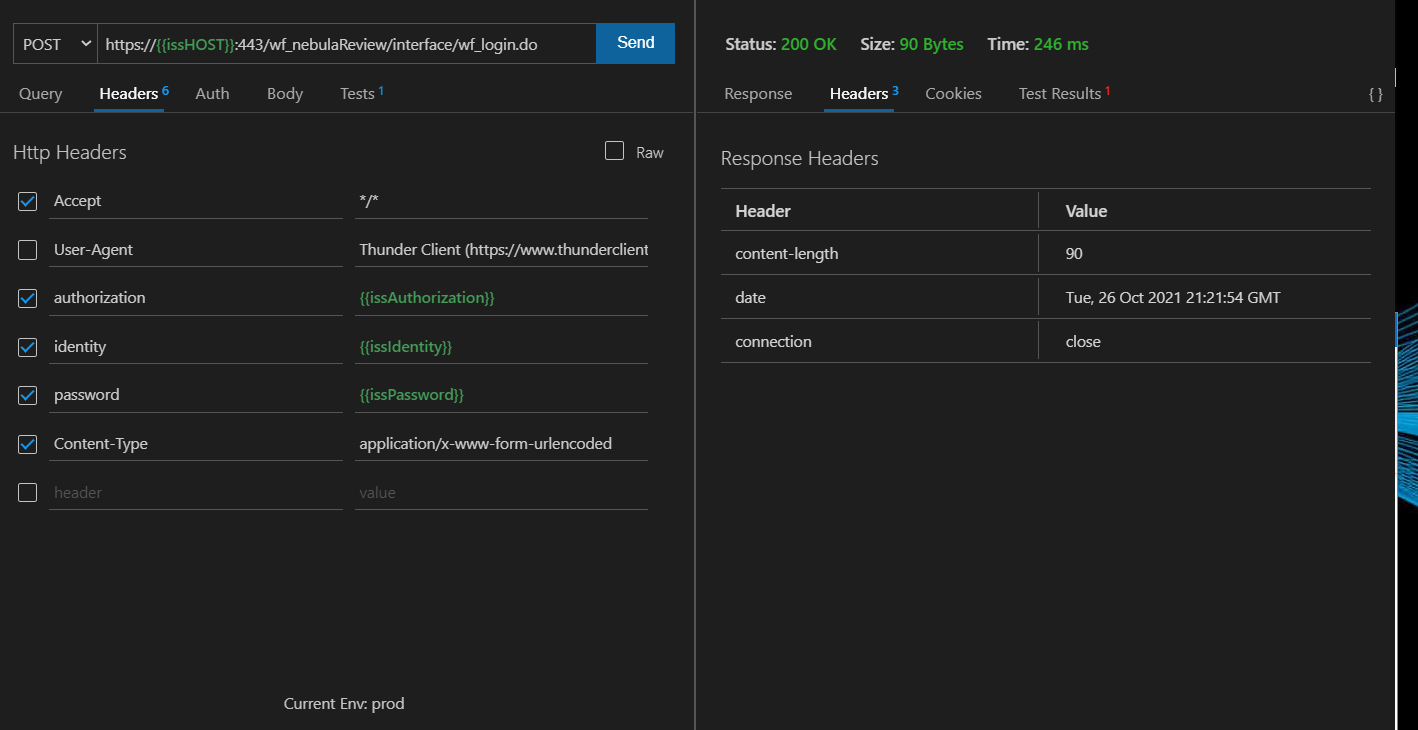Click the empty header name field

click(x=196, y=491)
